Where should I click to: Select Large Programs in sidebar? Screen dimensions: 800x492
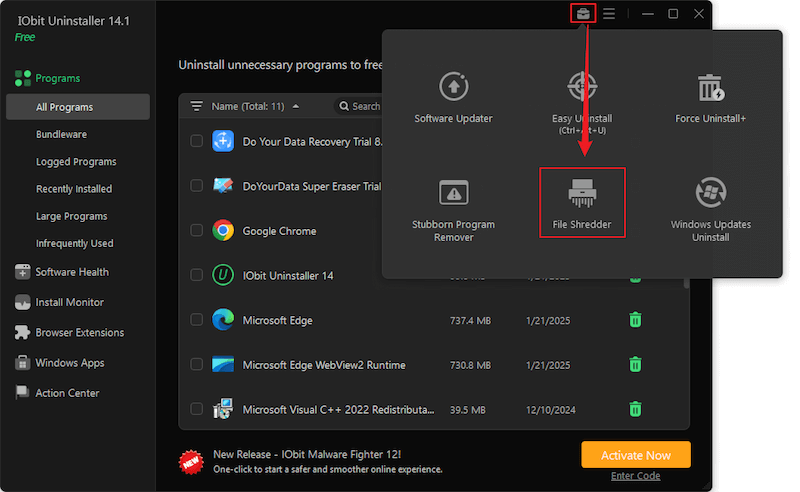click(x=71, y=216)
